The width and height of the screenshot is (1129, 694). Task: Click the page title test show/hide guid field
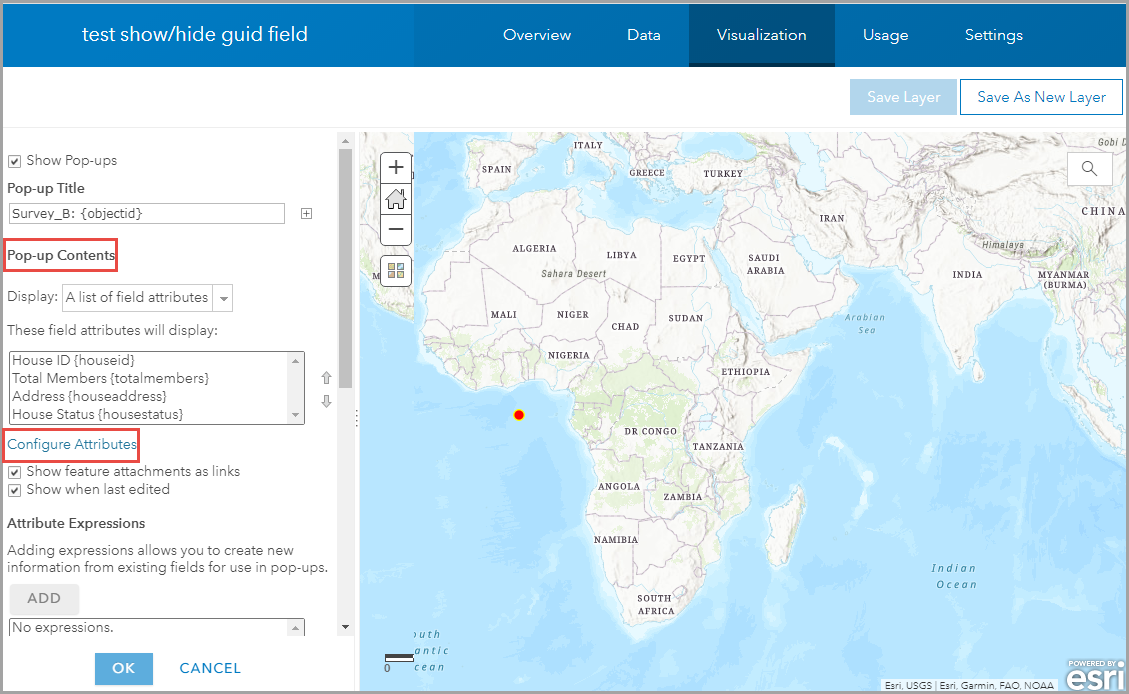[x=194, y=35]
